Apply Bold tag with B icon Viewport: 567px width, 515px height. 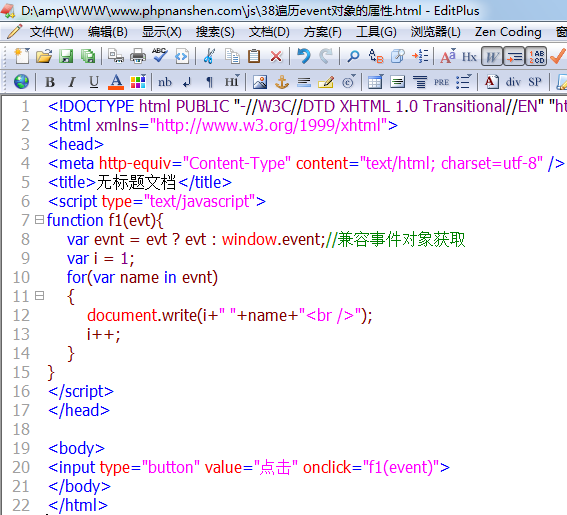pyautogui.click(x=50, y=82)
